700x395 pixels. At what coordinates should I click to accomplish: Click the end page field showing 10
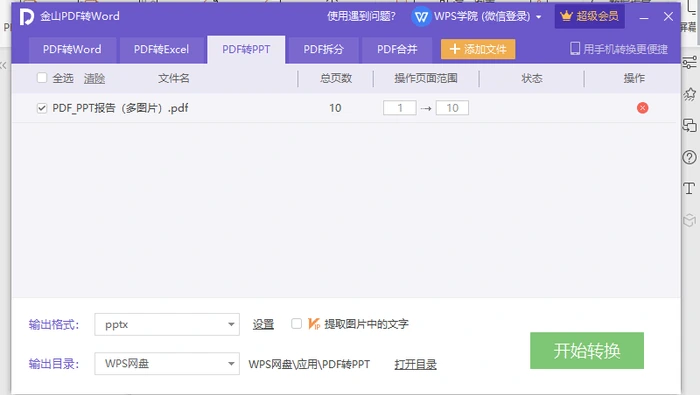tap(452, 108)
